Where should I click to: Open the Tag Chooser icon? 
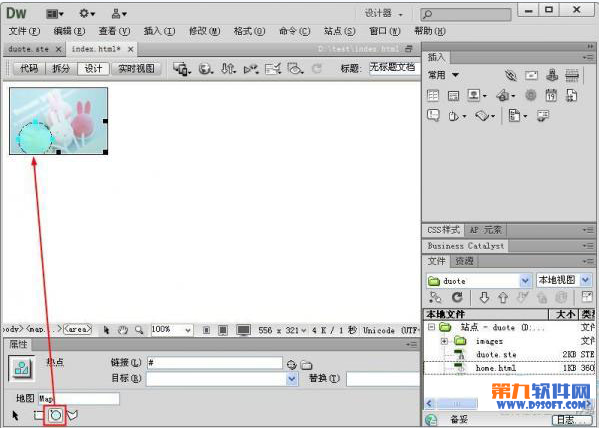point(543,115)
